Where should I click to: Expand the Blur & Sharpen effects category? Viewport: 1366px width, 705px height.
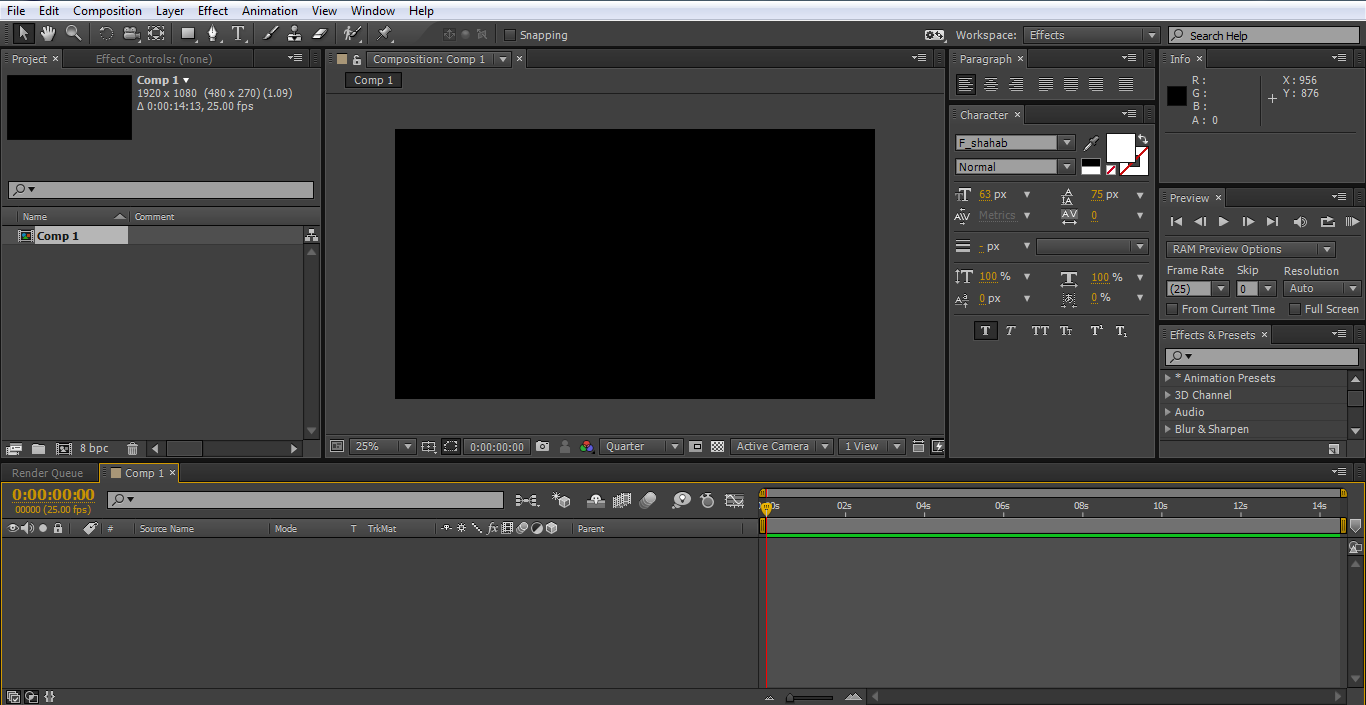1168,429
